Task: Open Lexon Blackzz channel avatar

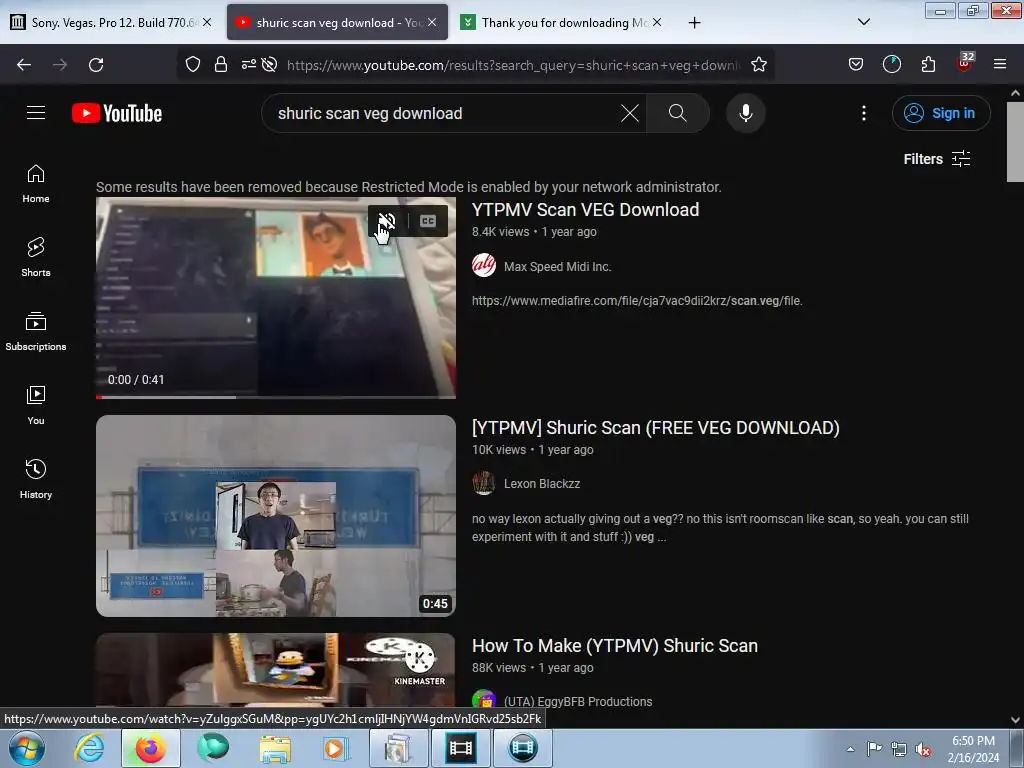Action: click(x=484, y=484)
